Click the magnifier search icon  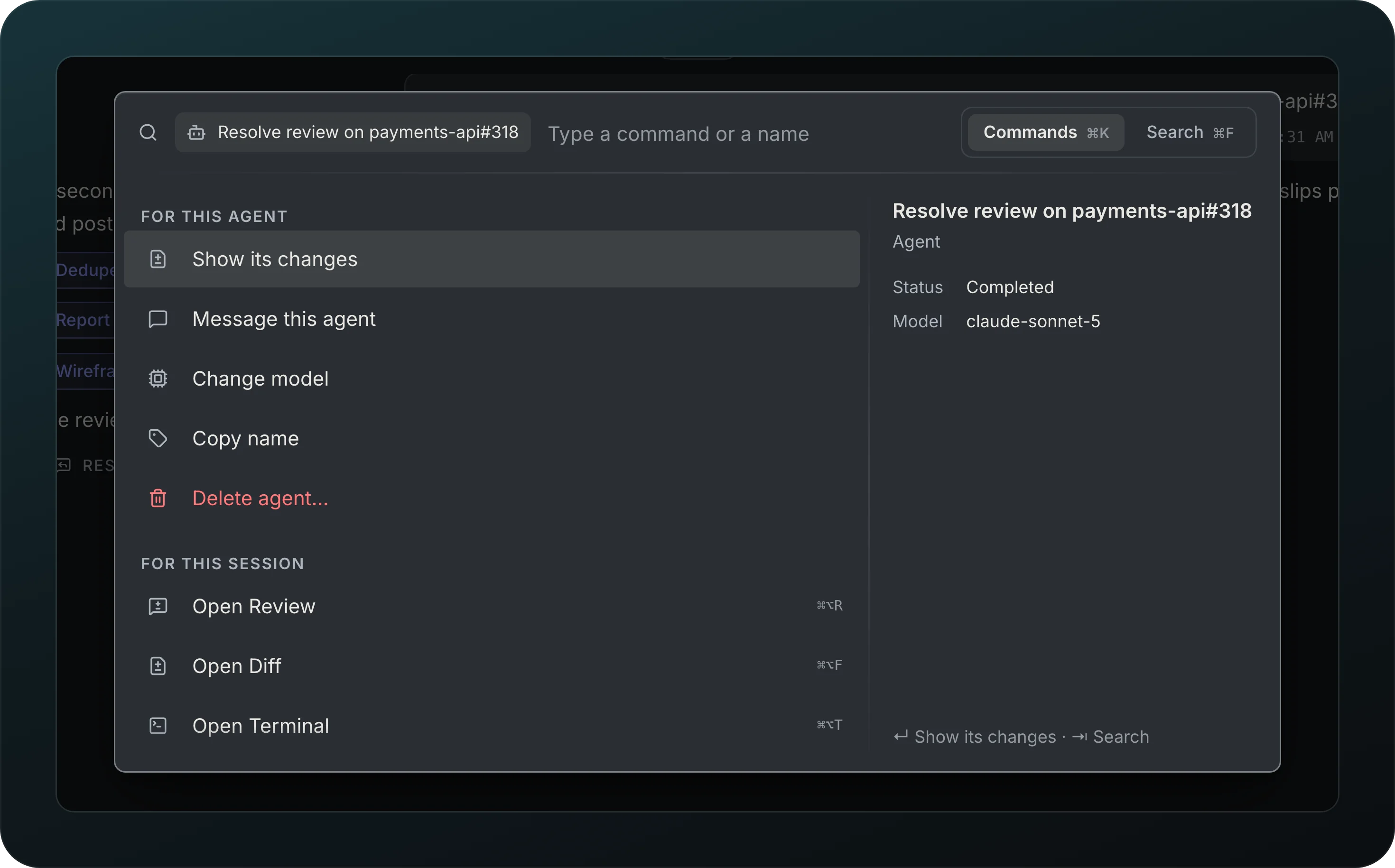click(x=148, y=133)
